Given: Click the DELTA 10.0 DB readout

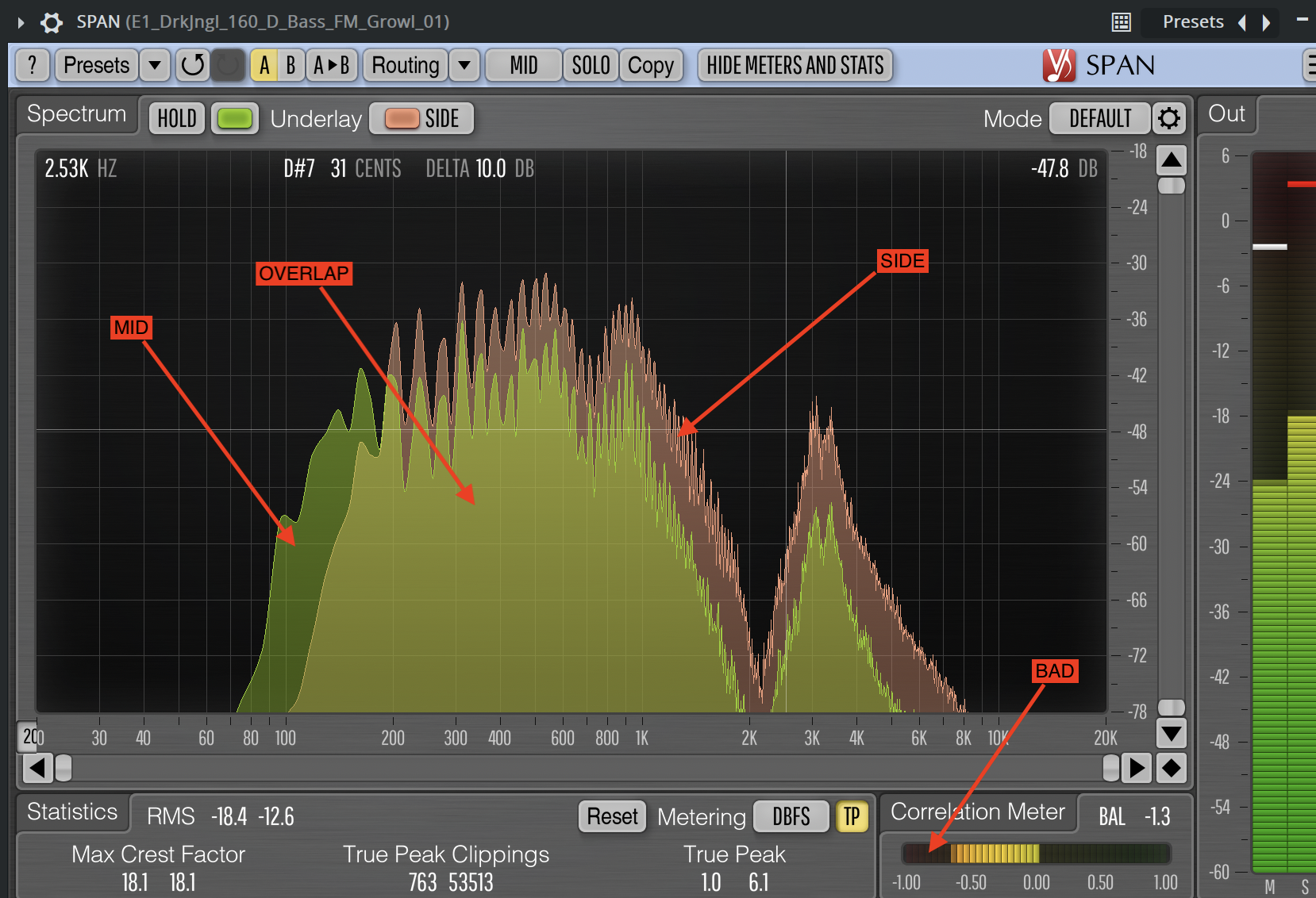Looking at the screenshot, I should (479, 168).
